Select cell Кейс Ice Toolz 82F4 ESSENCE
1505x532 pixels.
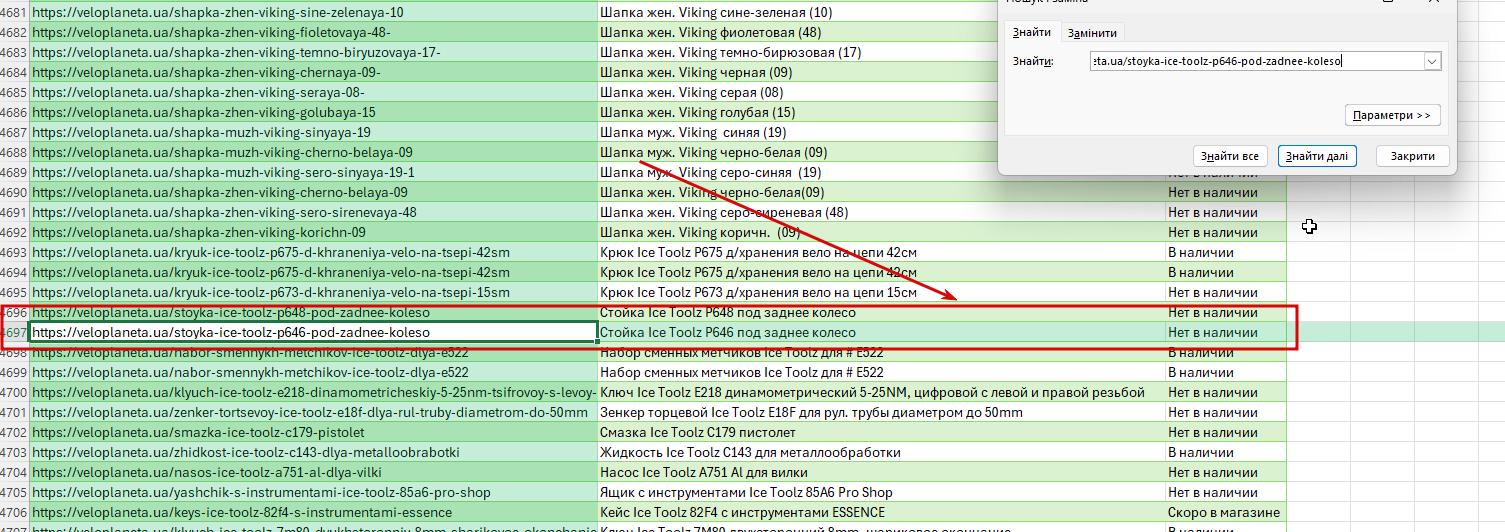[x=881, y=512]
